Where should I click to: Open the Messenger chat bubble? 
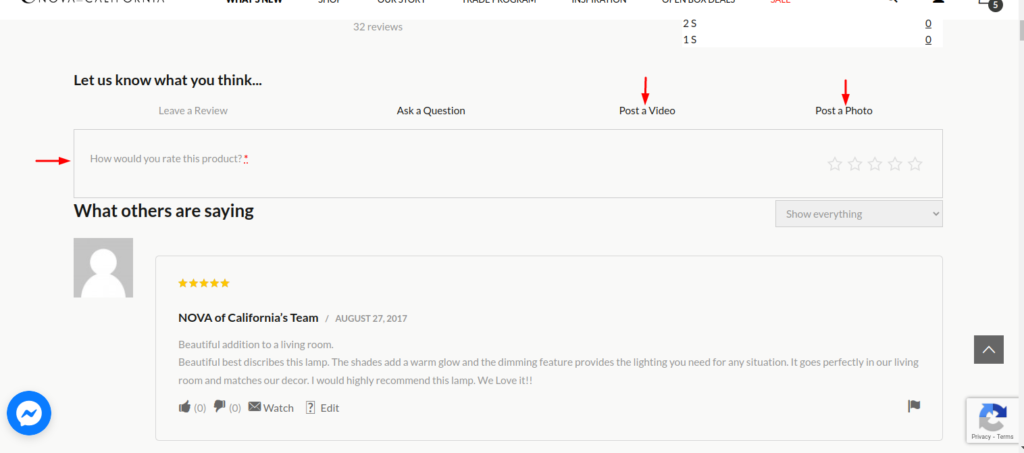(29, 413)
